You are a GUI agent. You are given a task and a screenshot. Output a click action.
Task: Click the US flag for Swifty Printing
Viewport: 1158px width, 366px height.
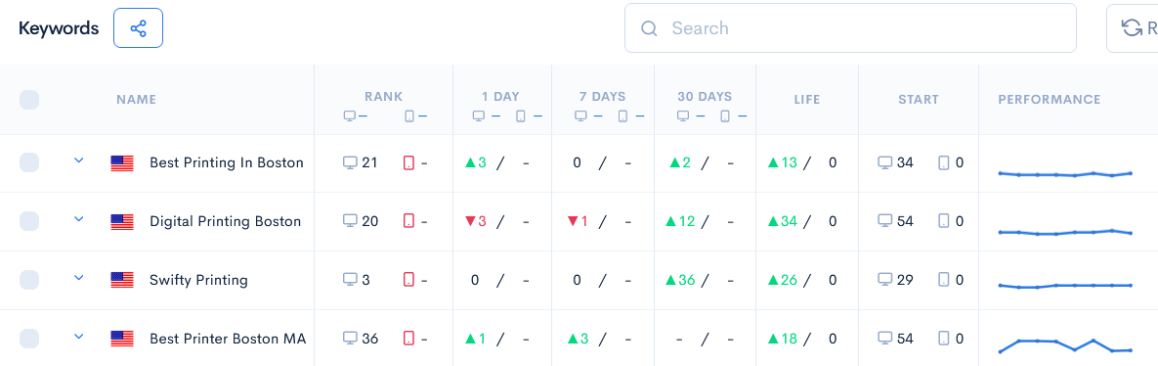pos(122,280)
